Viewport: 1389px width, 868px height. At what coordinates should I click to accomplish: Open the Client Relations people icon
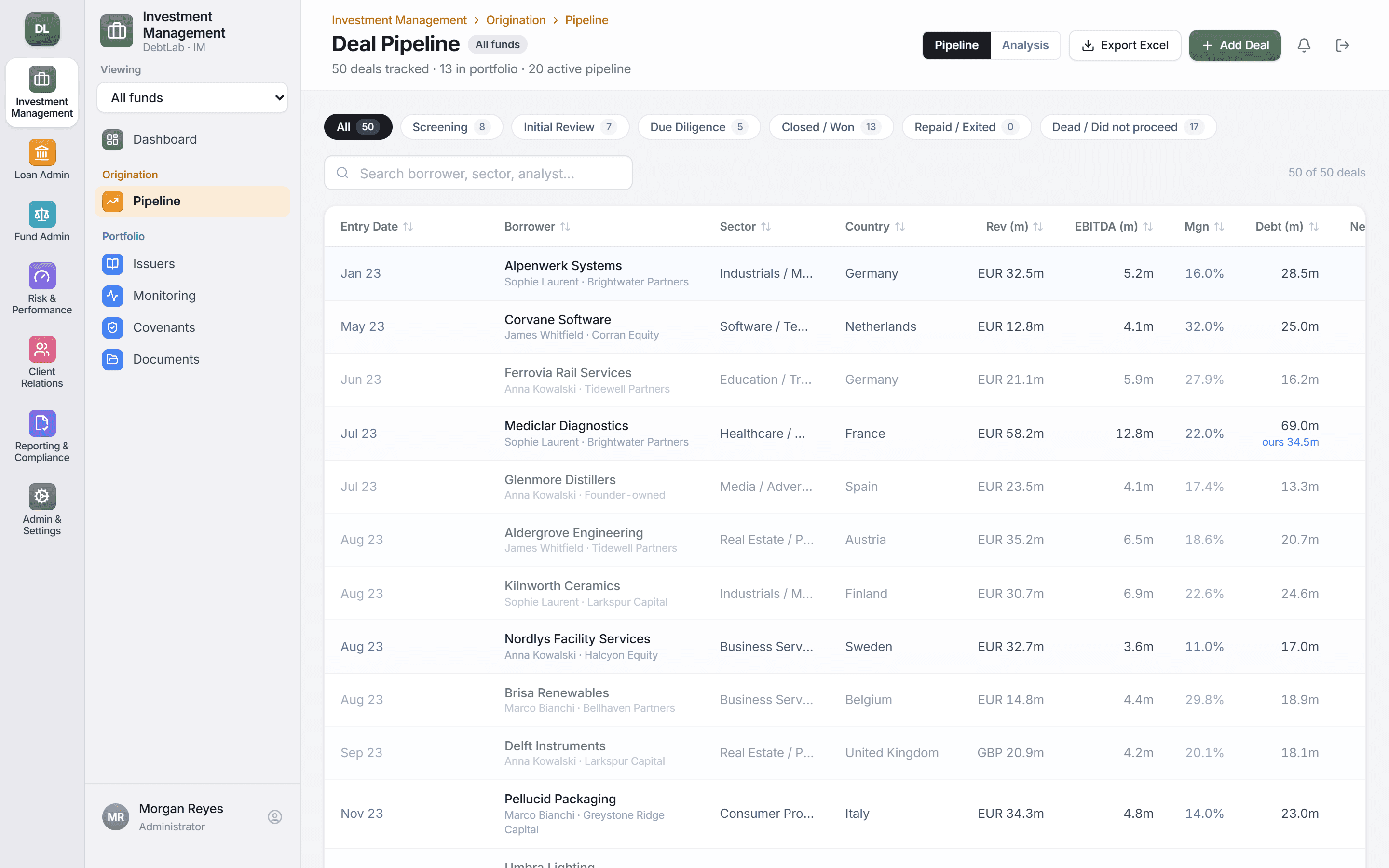coord(42,349)
